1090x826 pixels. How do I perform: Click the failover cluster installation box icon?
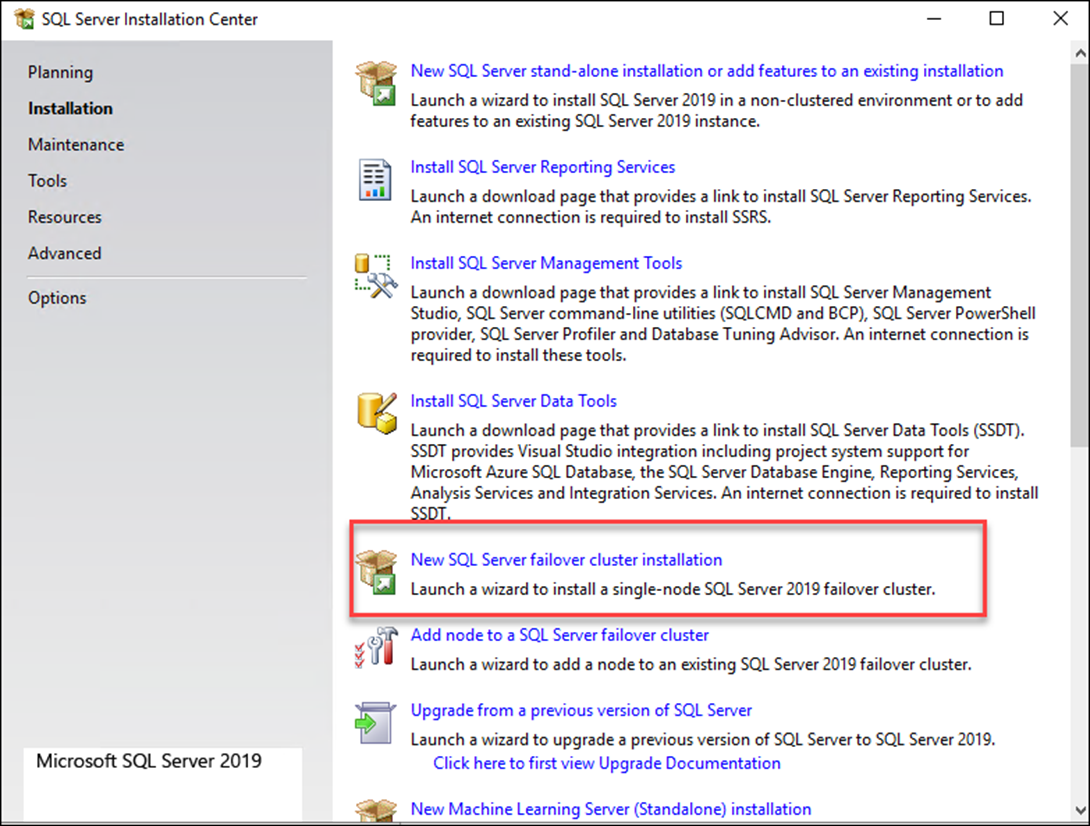[376, 572]
